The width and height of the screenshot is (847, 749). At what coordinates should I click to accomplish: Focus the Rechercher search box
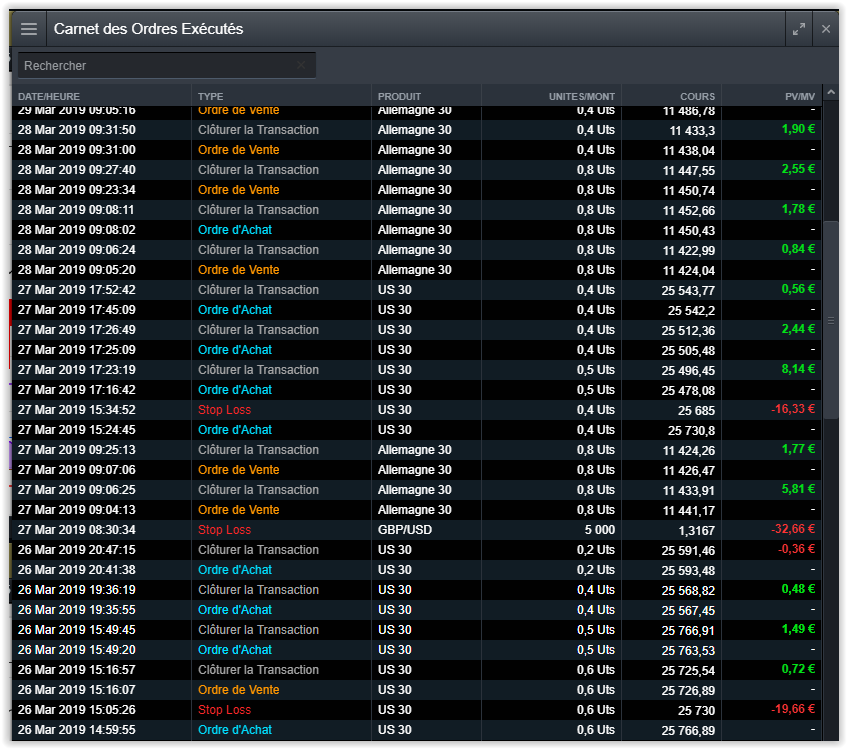point(155,66)
